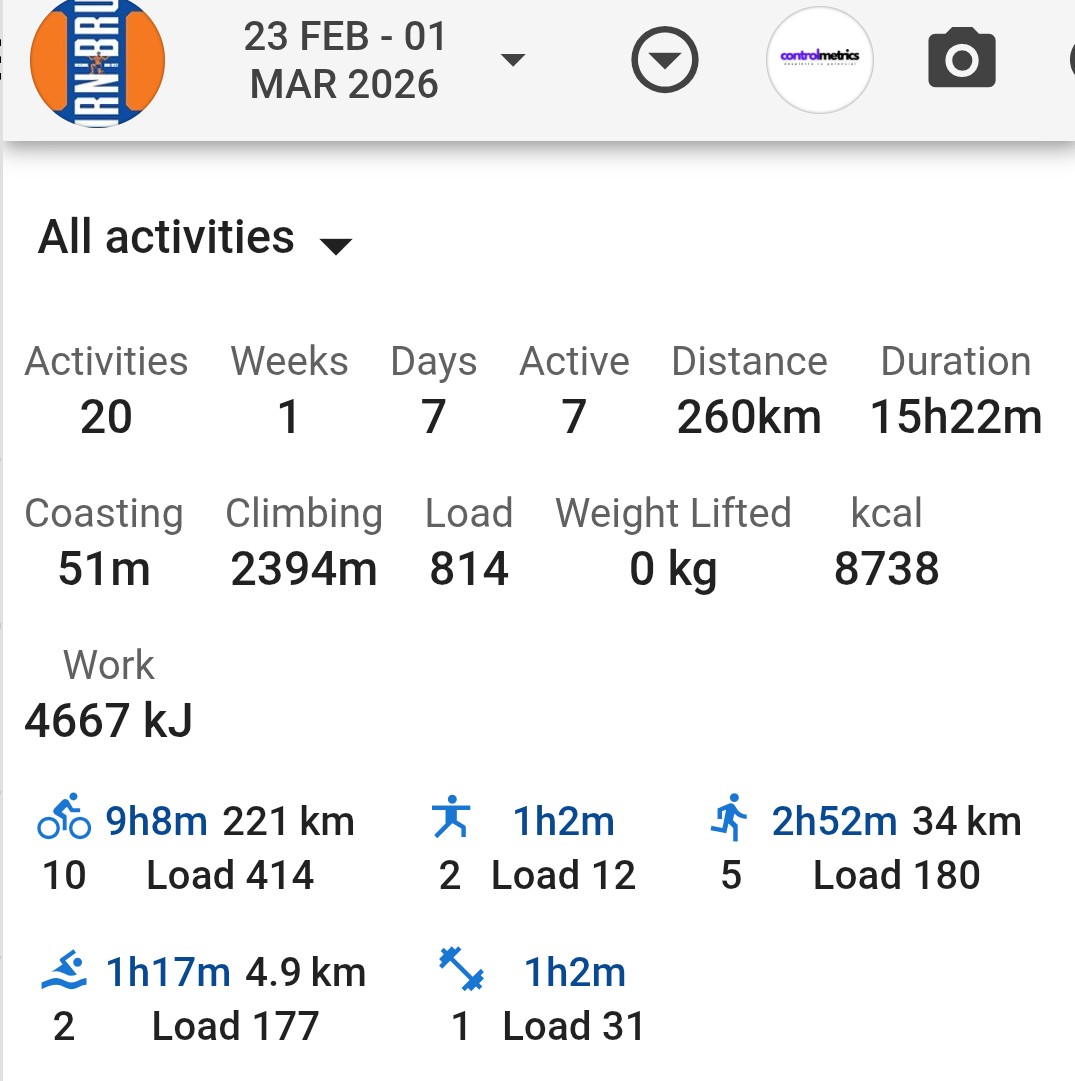Select the cycling activity icon
1075x1081 pixels.
point(64,819)
